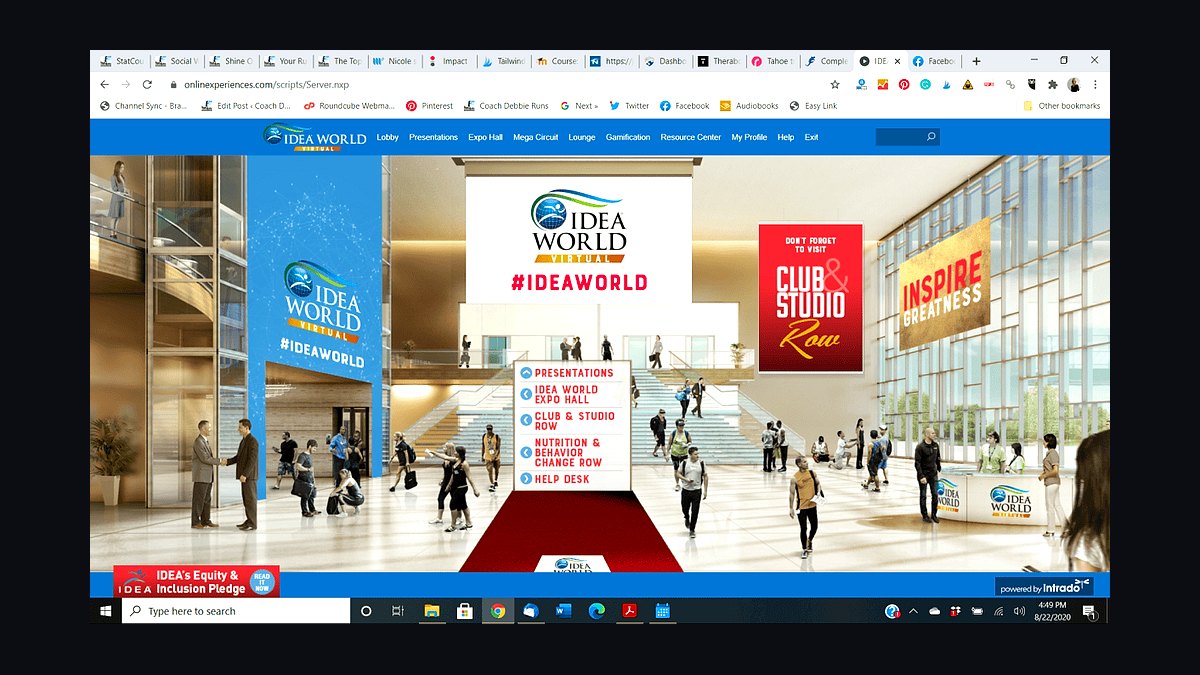Screen dimensions: 1200x675
Task: Open NUTRITION & BEHAVIOR CHANGE ROW sign link
Action: [x=569, y=452]
